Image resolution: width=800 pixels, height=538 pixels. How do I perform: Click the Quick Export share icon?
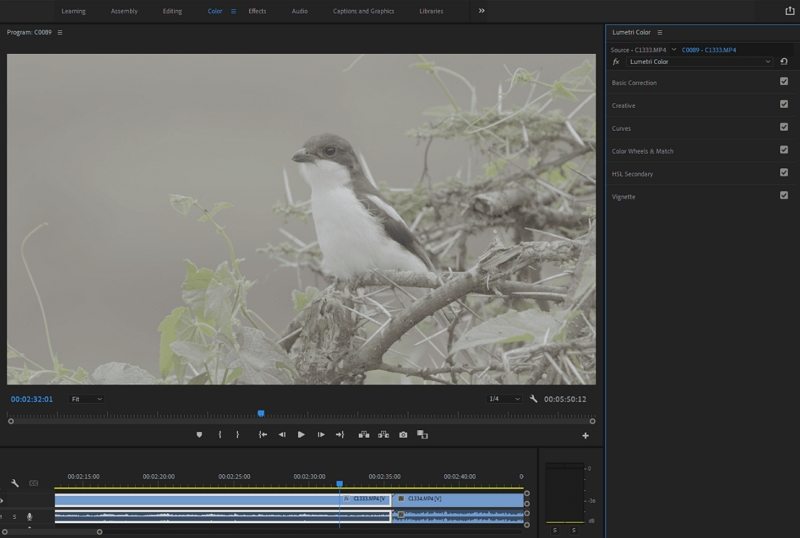tap(789, 11)
